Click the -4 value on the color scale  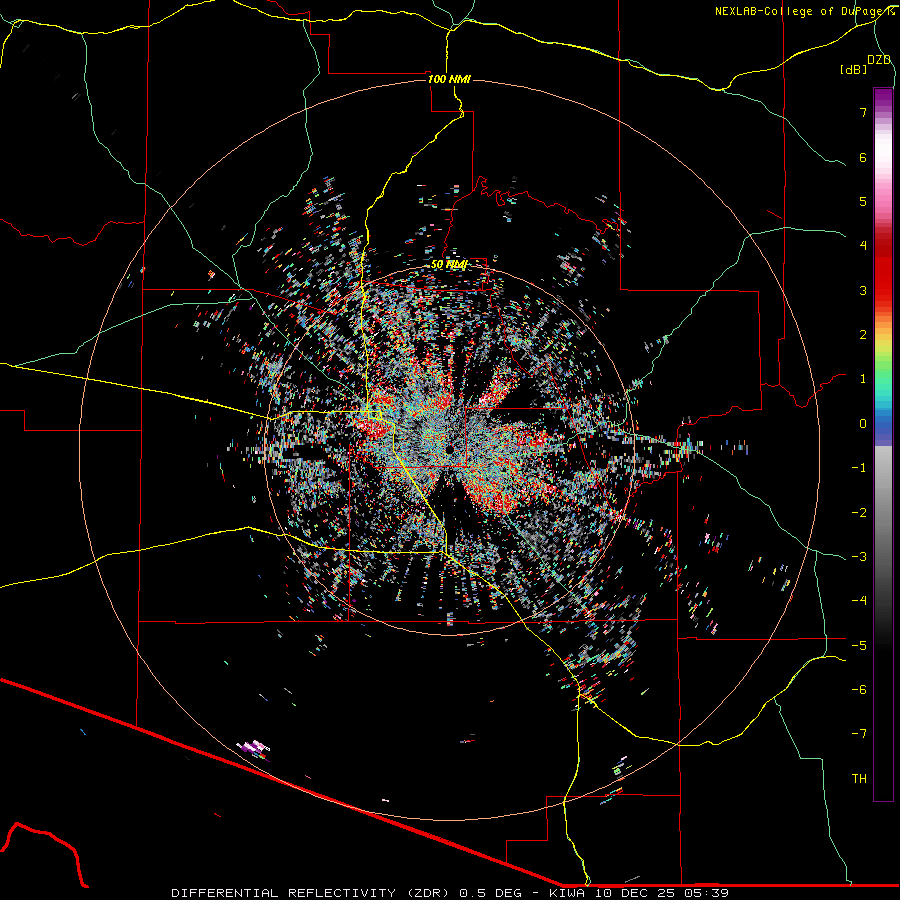click(859, 600)
